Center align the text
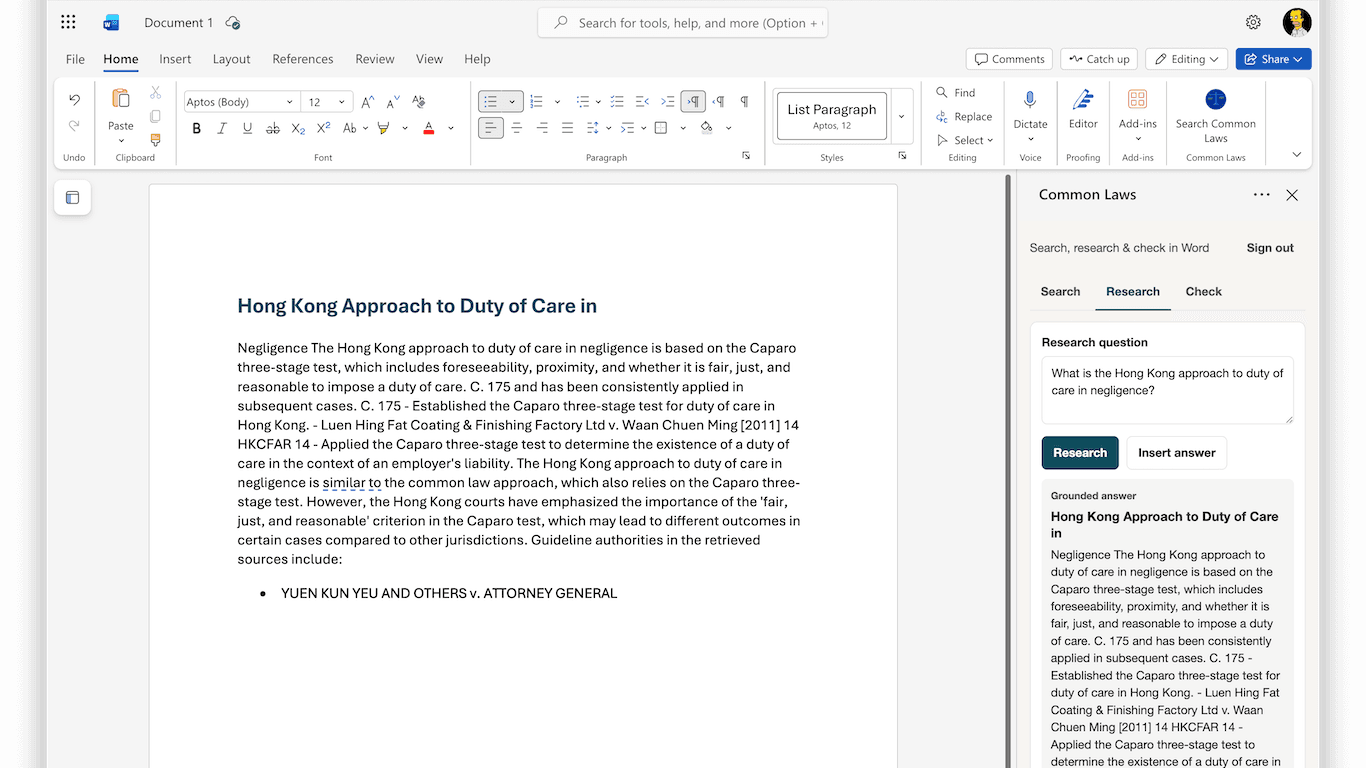This screenshot has width=1366, height=768. (517, 128)
